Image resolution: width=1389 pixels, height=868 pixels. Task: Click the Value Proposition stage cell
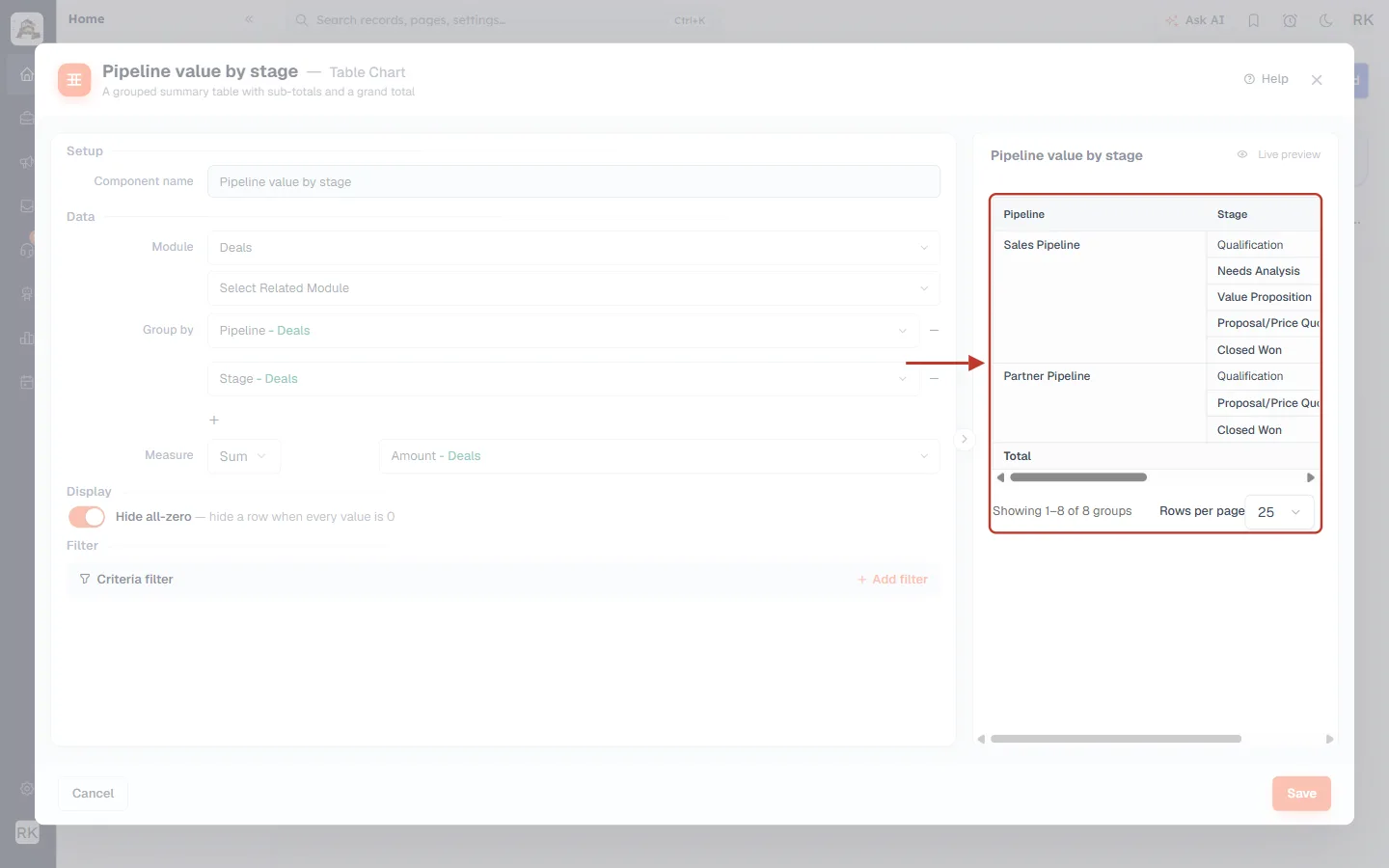click(1264, 297)
